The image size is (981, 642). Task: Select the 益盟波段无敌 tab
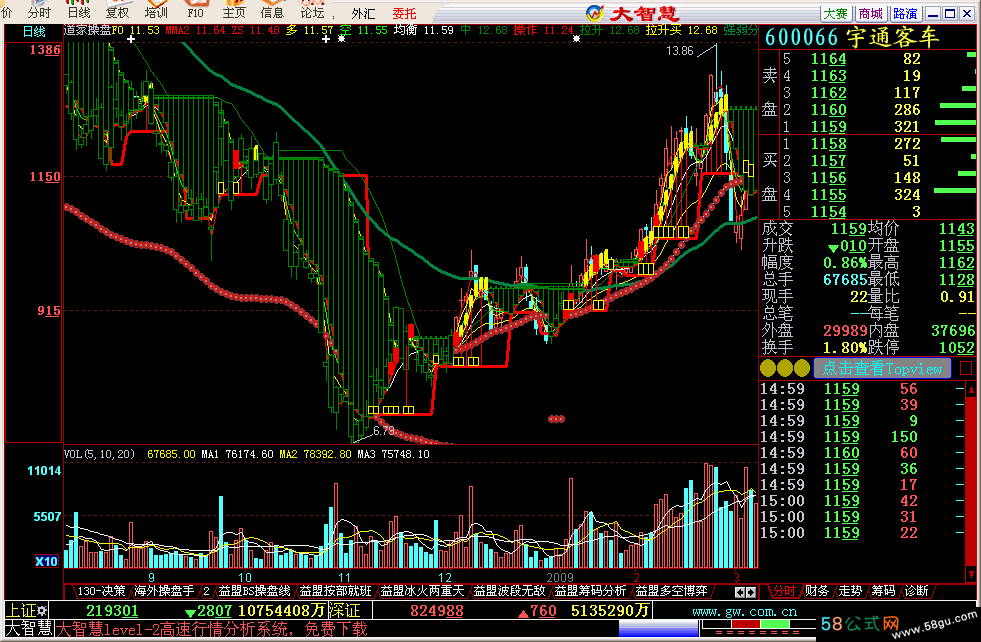[x=509, y=591]
